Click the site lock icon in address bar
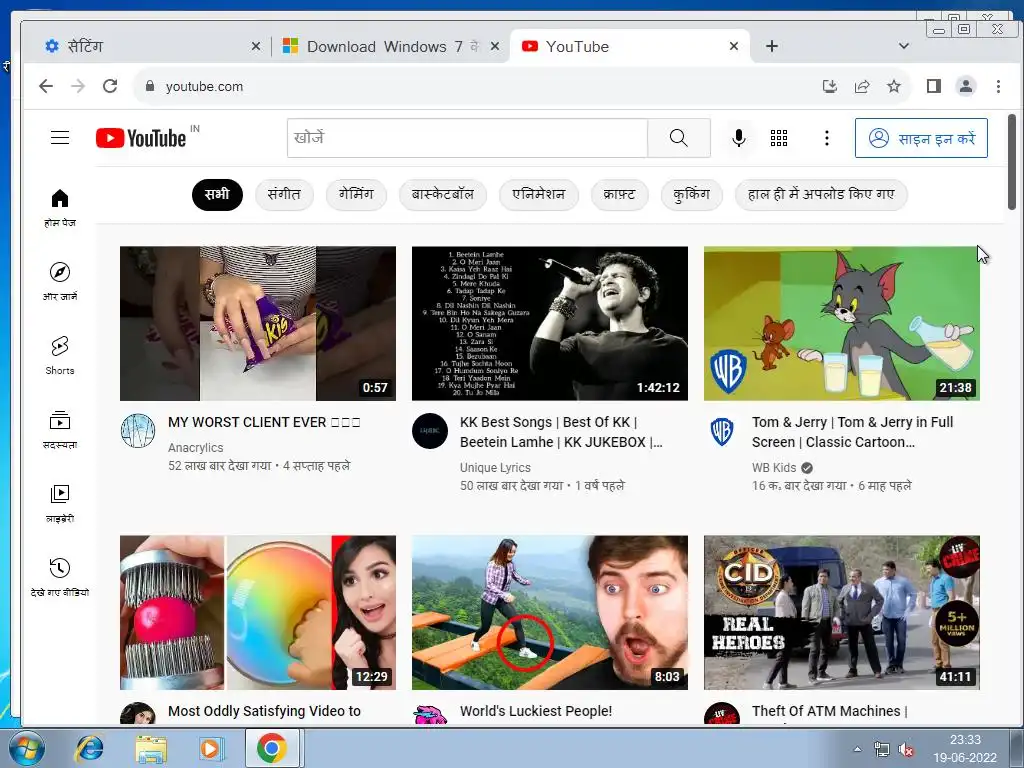The width and height of the screenshot is (1024, 768). coord(150,86)
